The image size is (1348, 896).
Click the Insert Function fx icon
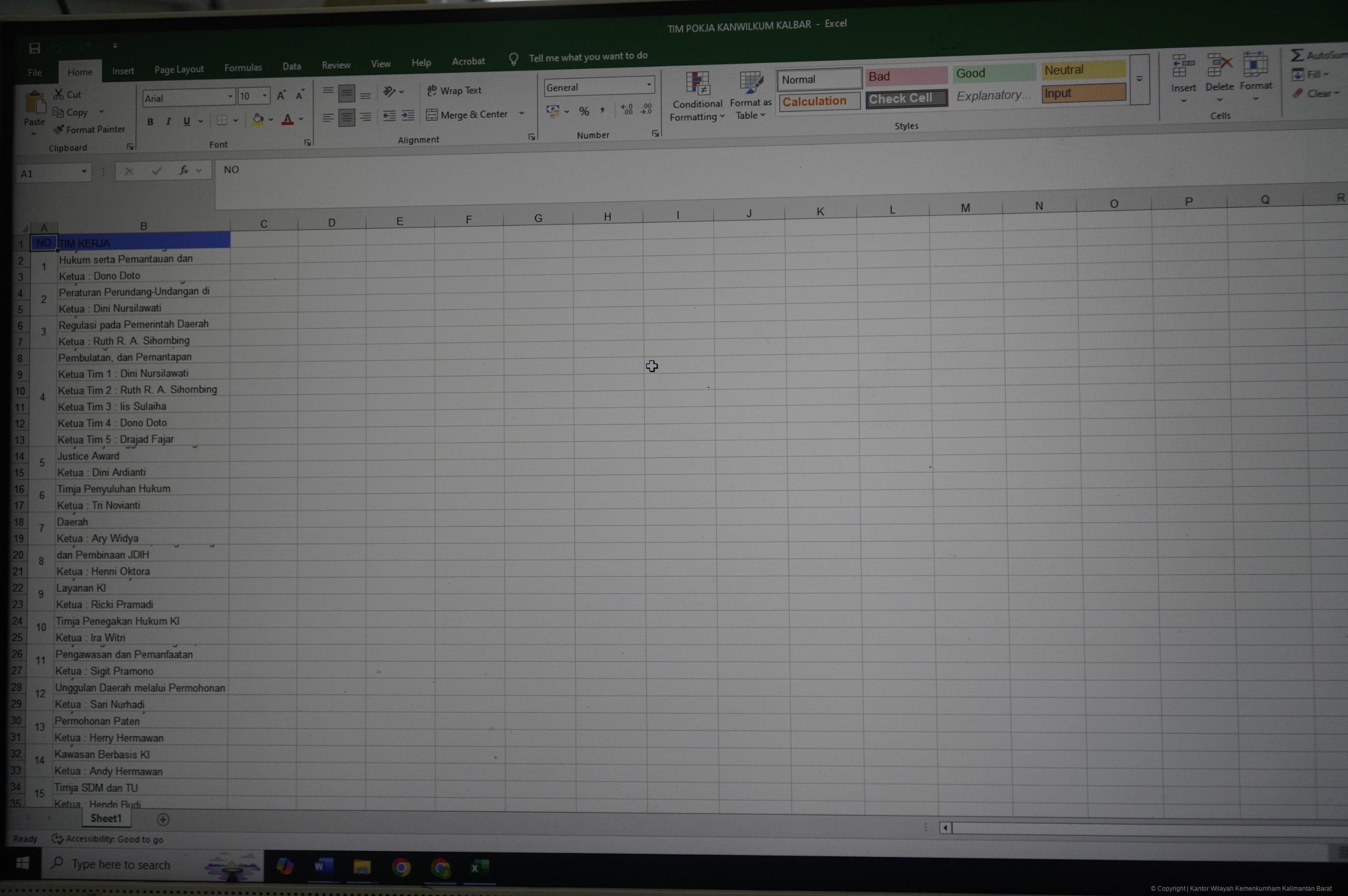point(183,170)
